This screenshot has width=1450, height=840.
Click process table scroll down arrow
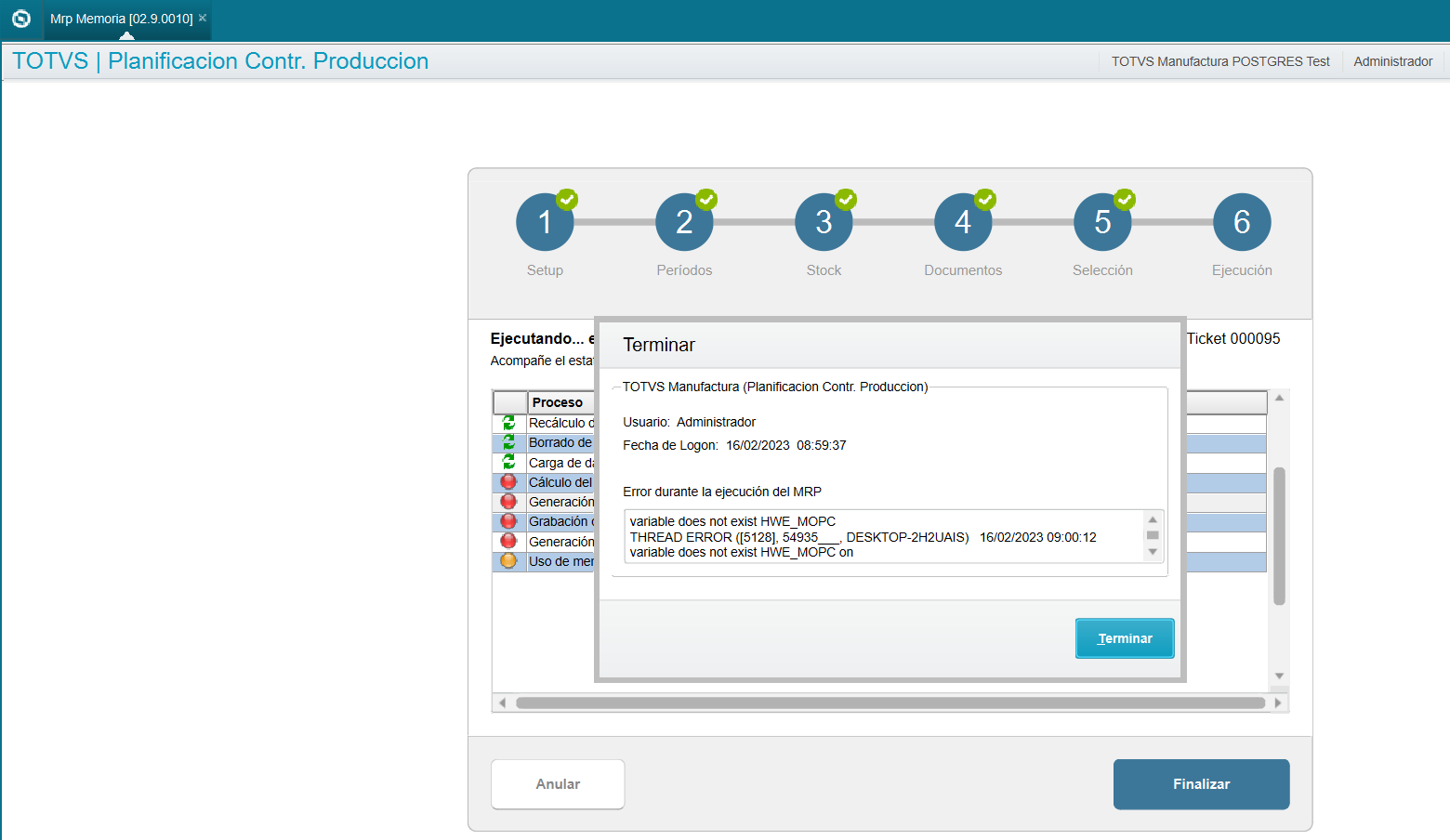pyautogui.click(x=1279, y=676)
